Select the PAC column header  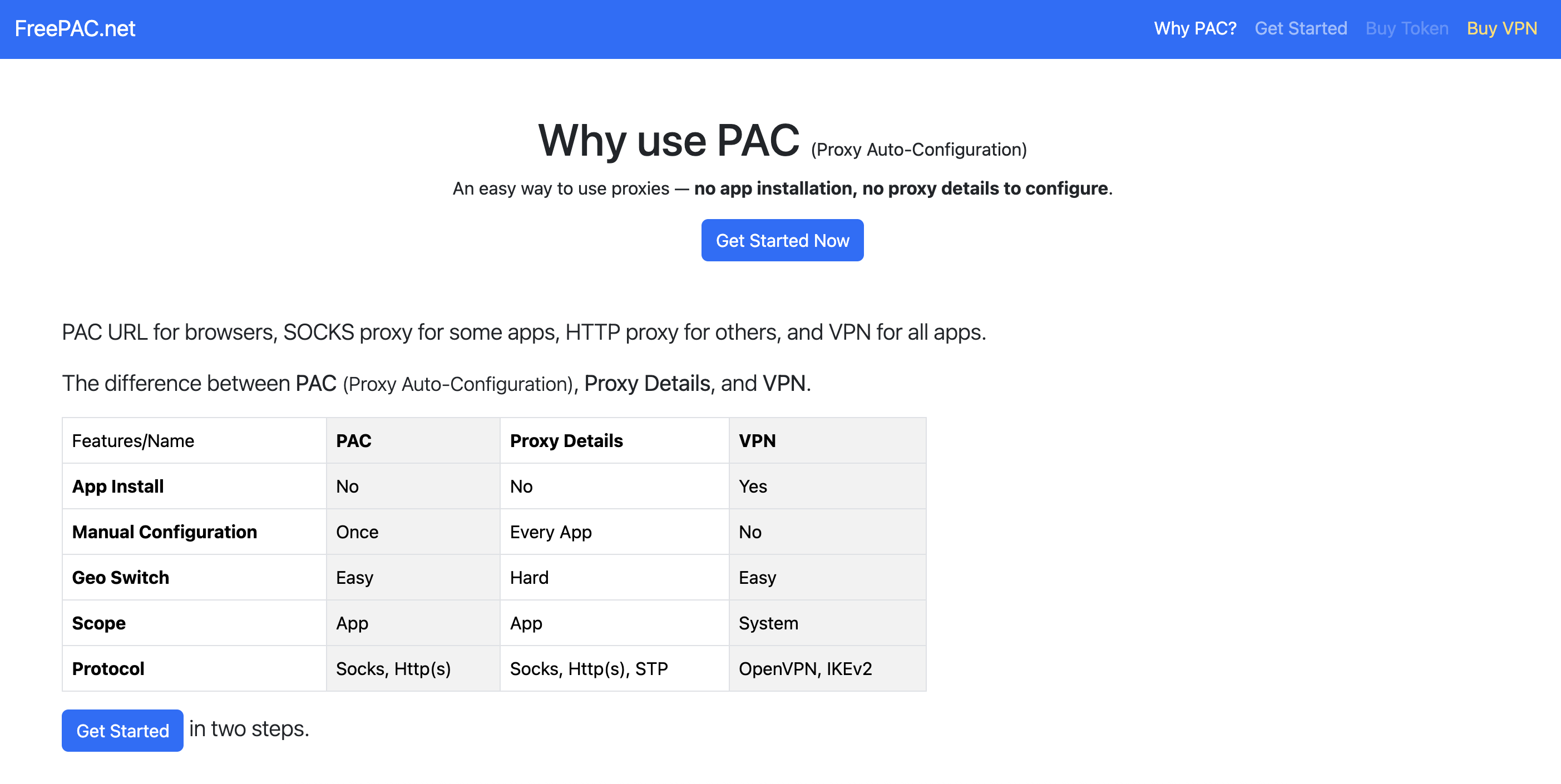tap(353, 440)
